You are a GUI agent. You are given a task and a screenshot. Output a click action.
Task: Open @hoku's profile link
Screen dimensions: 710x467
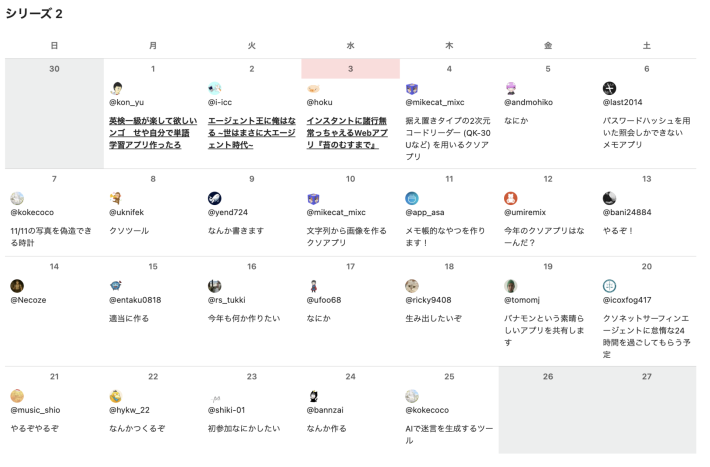[319, 102]
